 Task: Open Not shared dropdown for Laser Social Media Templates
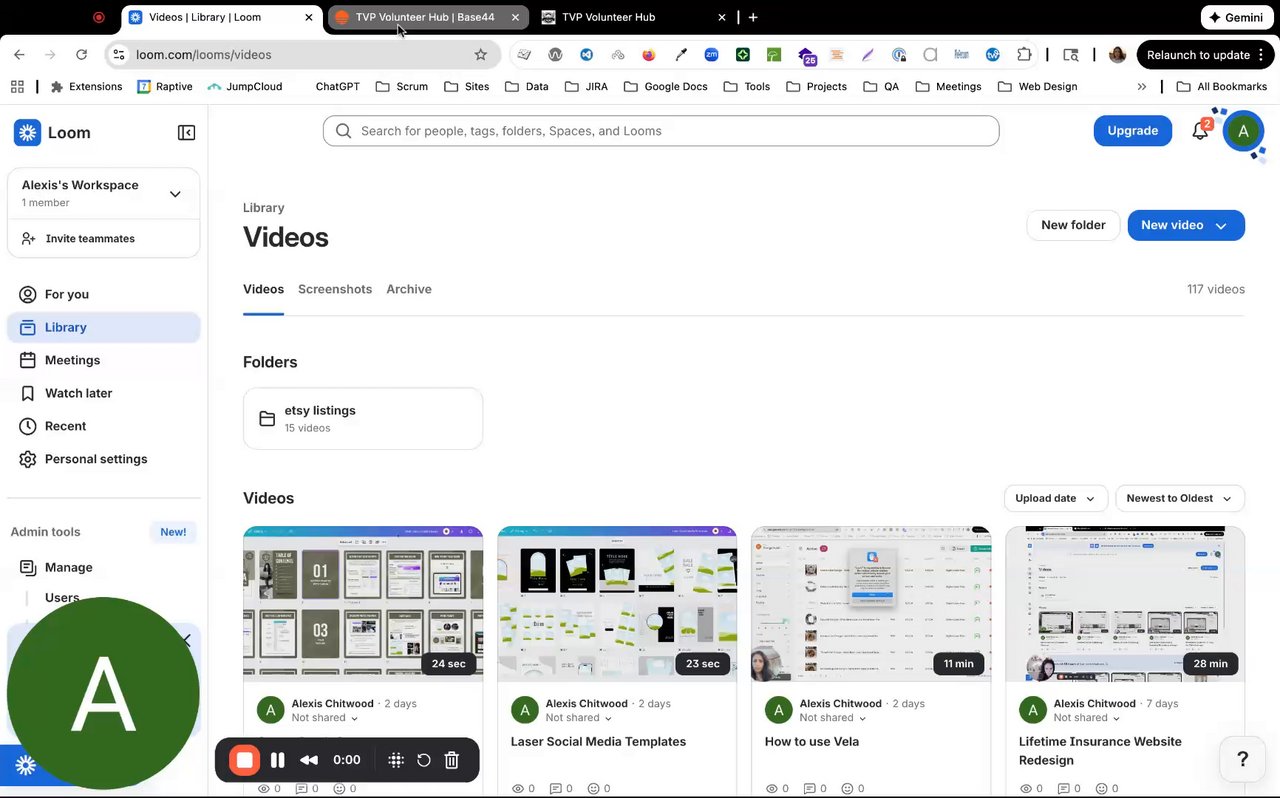(x=579, y=718)
